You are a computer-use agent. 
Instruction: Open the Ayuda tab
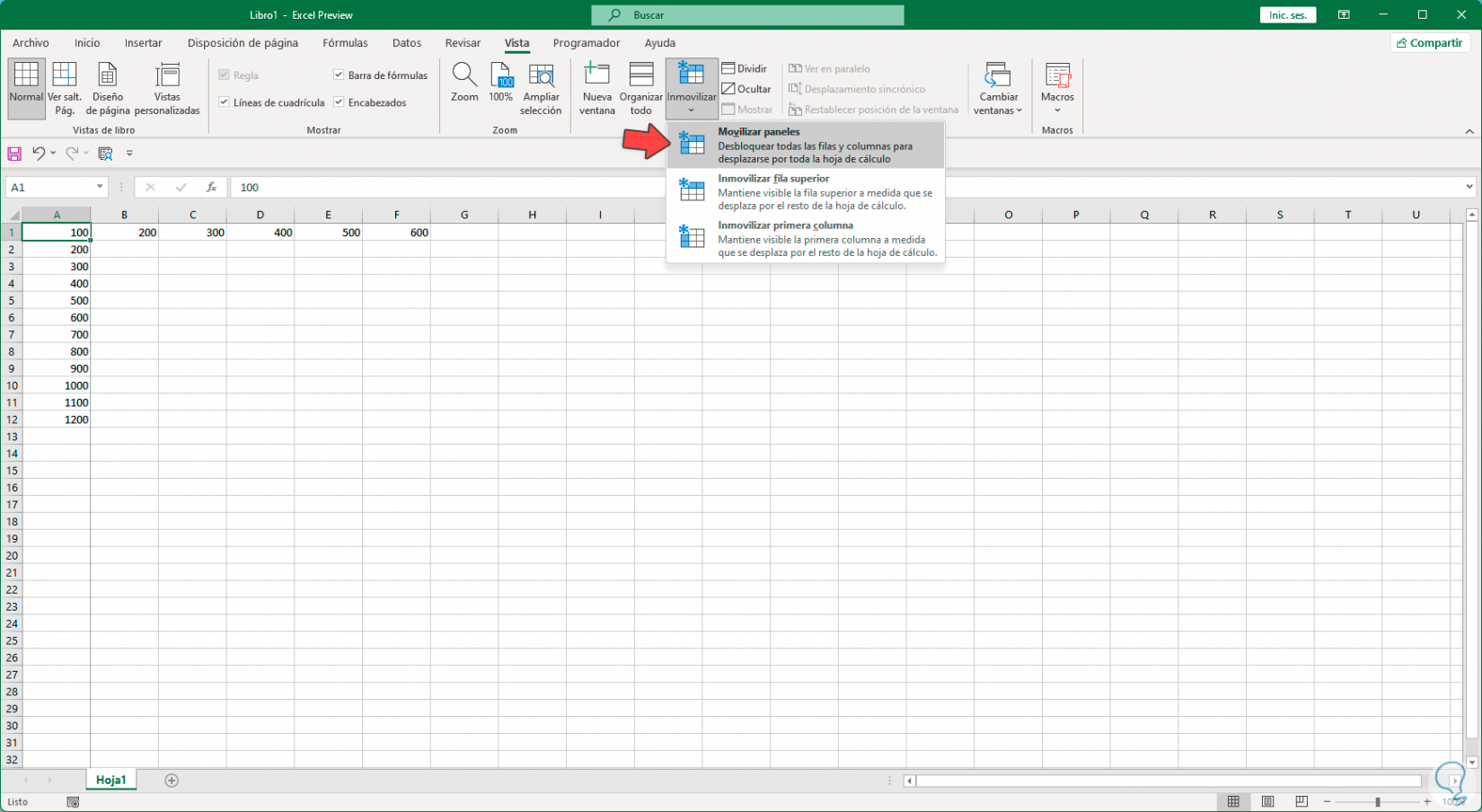[660, 43]
